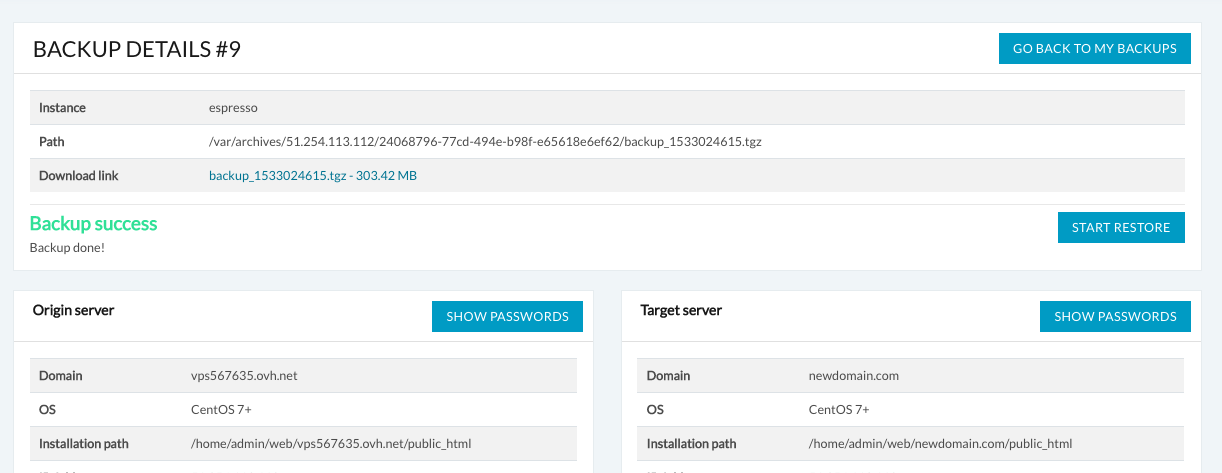Click the backup archive path text

(485, 141)
